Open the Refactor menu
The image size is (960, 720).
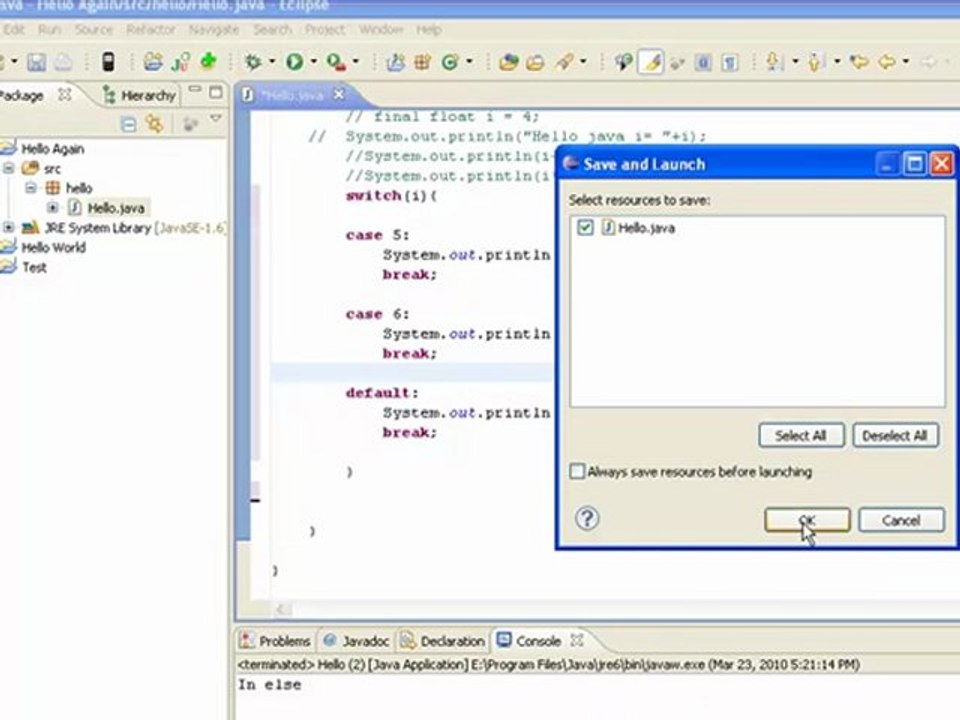tap(151, 29)
